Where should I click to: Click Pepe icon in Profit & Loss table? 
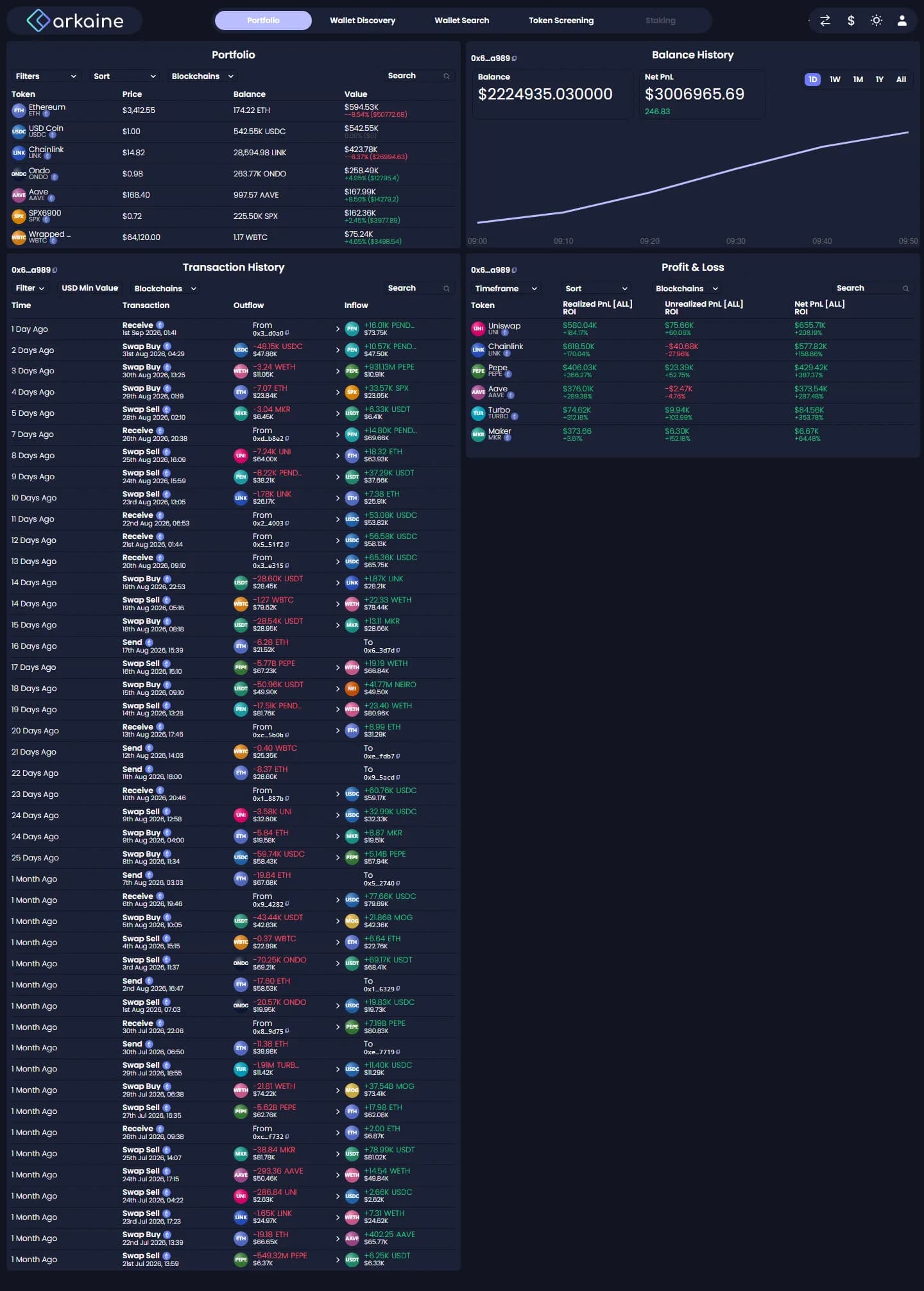point(478,371)
